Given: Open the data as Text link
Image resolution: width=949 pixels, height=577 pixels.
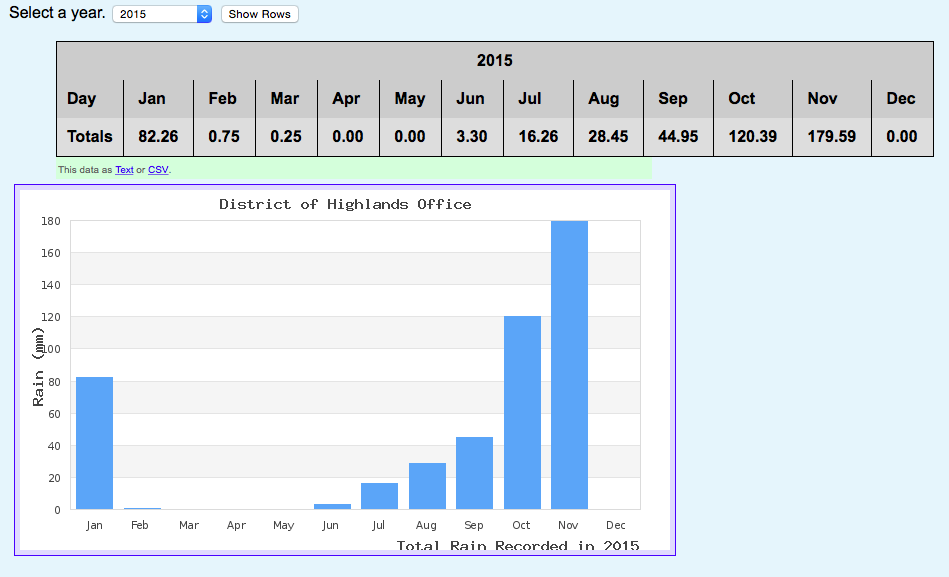Looking at the screenshot, I should tap(124, 170).
